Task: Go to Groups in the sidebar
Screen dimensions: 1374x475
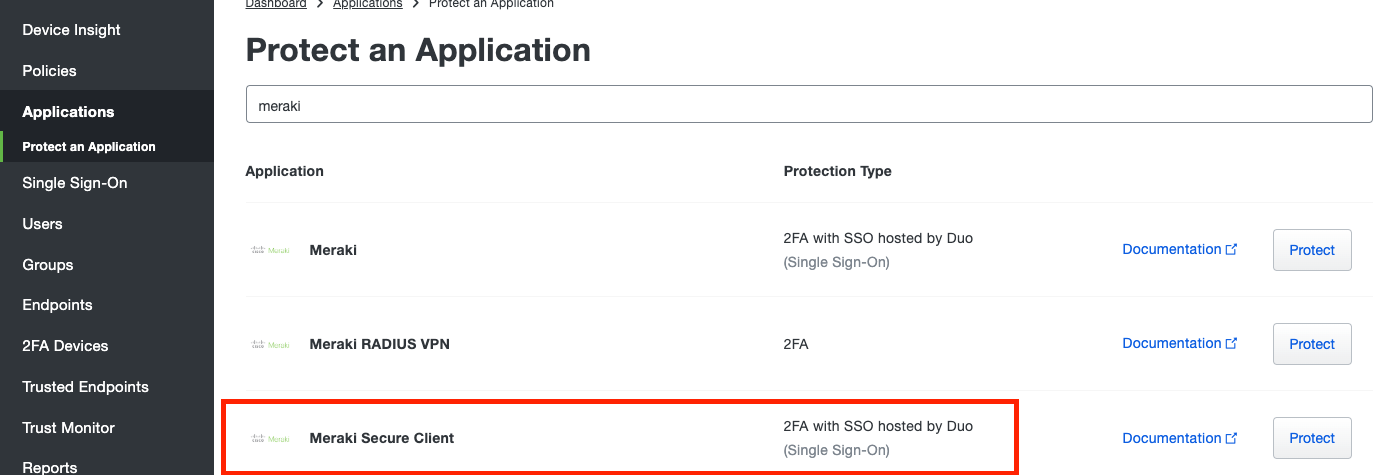Action: [48, 265]
